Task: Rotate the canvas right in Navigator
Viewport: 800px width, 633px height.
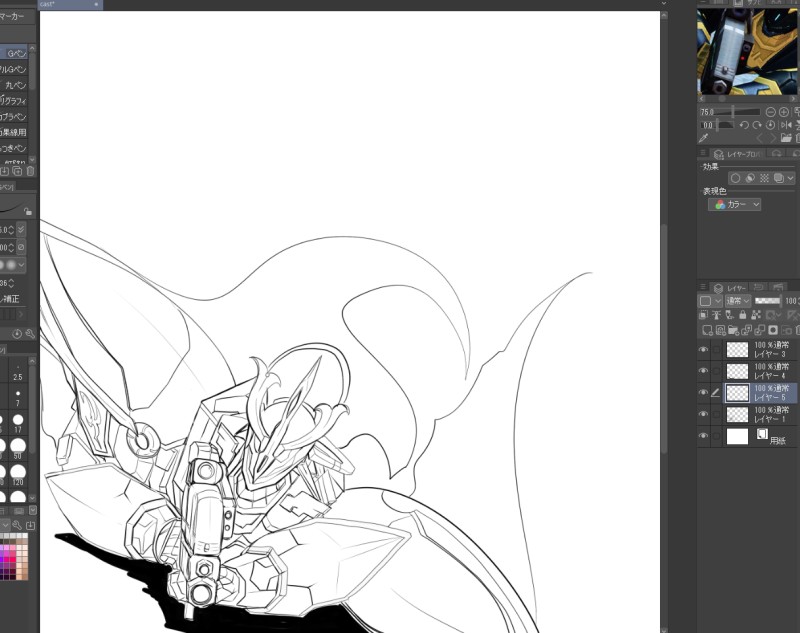Action: point(757,125)
